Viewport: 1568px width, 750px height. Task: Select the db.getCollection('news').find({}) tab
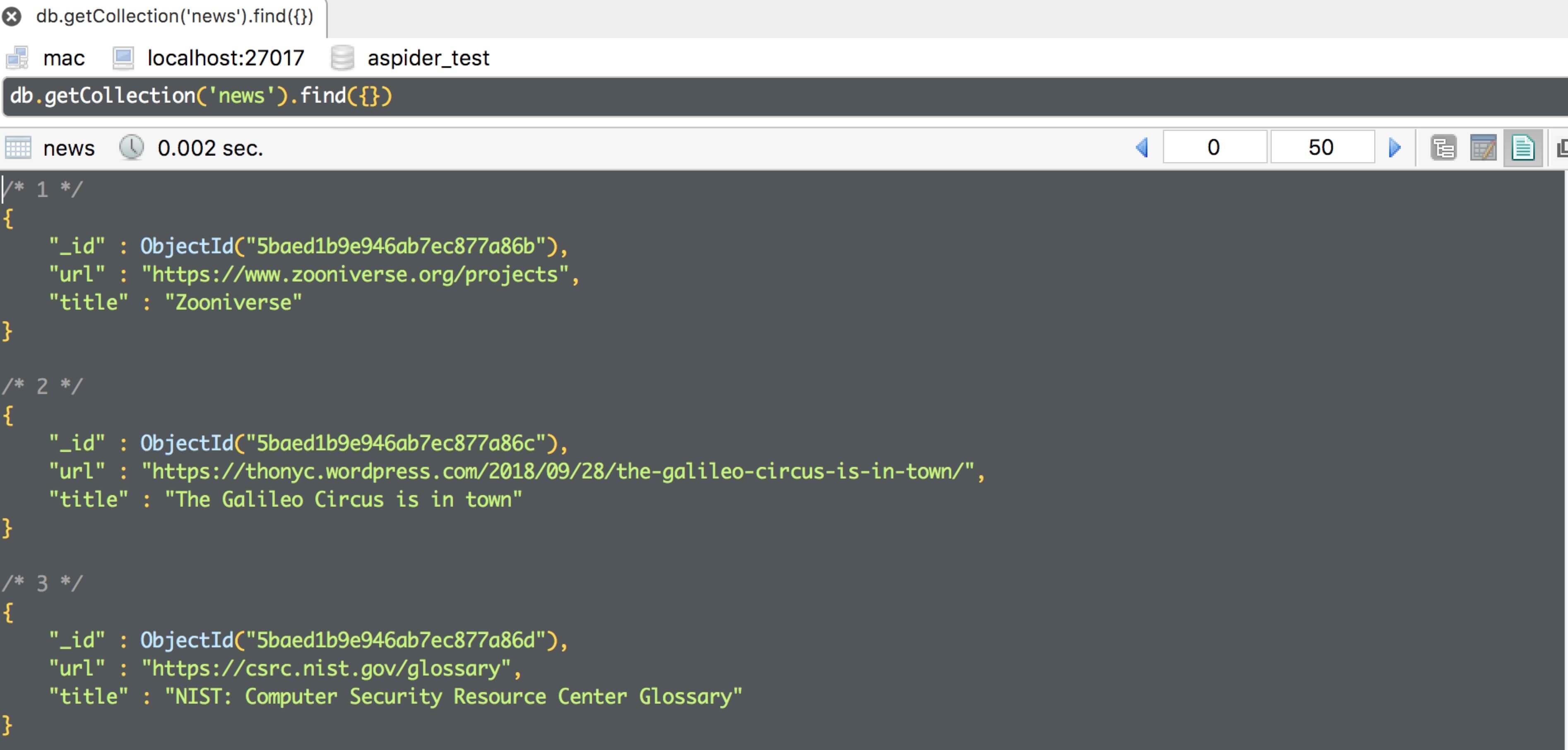pyautogui.click(x=174, y=17)
